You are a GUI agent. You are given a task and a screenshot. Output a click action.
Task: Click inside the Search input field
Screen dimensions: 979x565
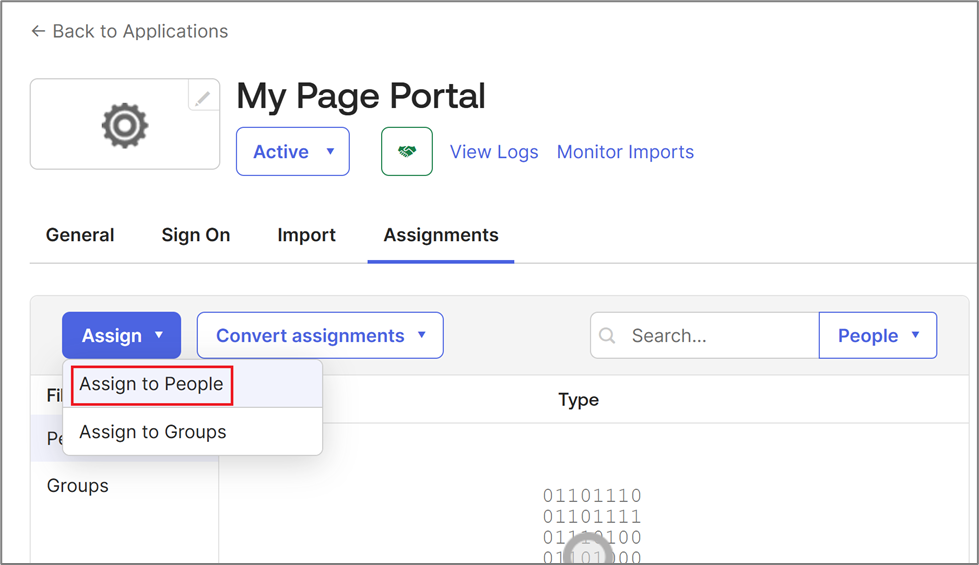tap(718, 336)
